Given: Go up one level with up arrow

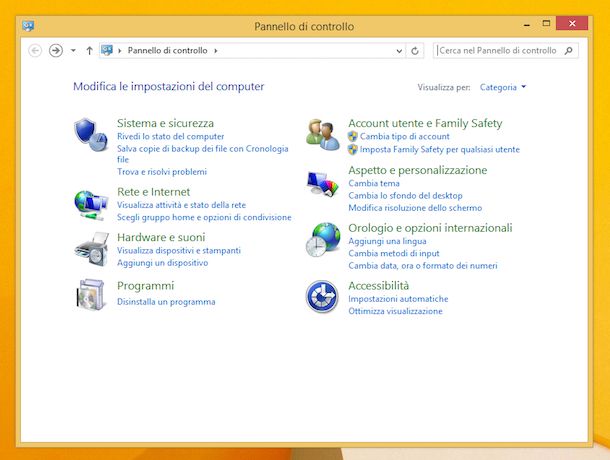Looking at the screenshot, I should (89, 51).
